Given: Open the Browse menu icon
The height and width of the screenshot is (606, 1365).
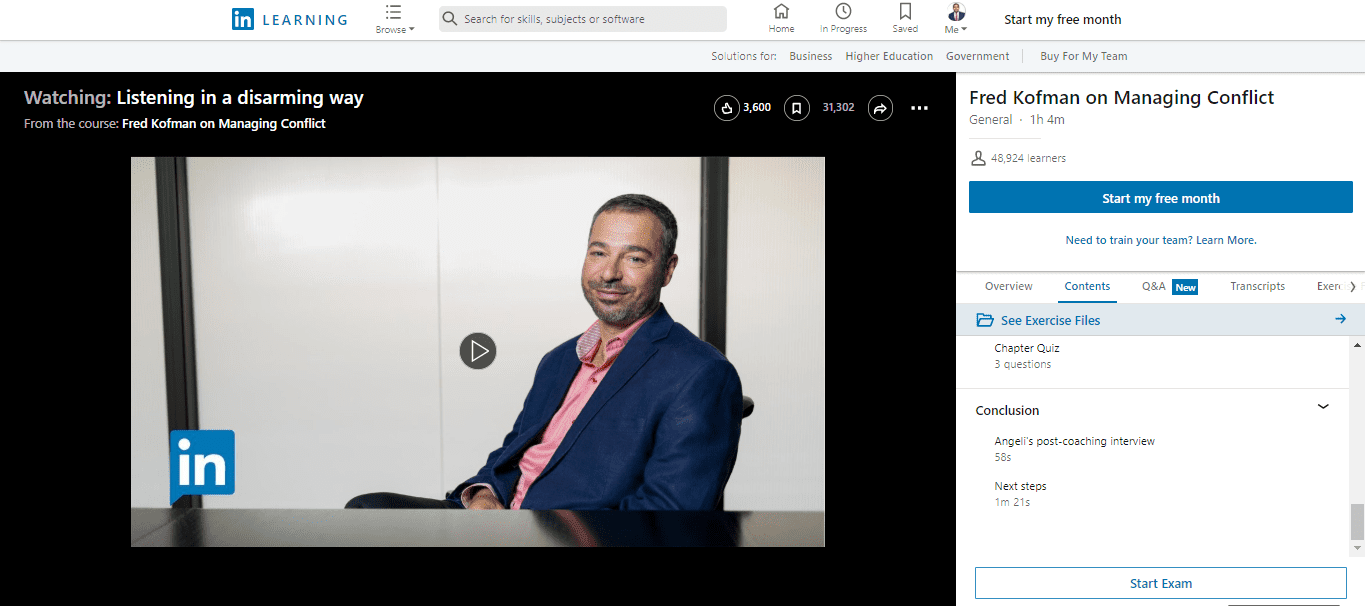Looking at the screenshot, I should tap(393, 12).
